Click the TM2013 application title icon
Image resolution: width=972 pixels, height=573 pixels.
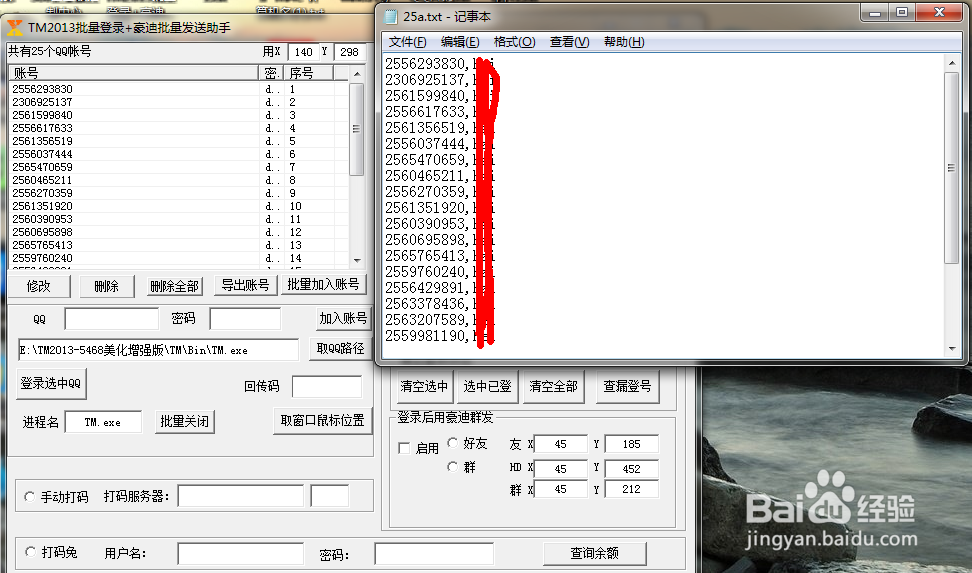pos(14,28)
